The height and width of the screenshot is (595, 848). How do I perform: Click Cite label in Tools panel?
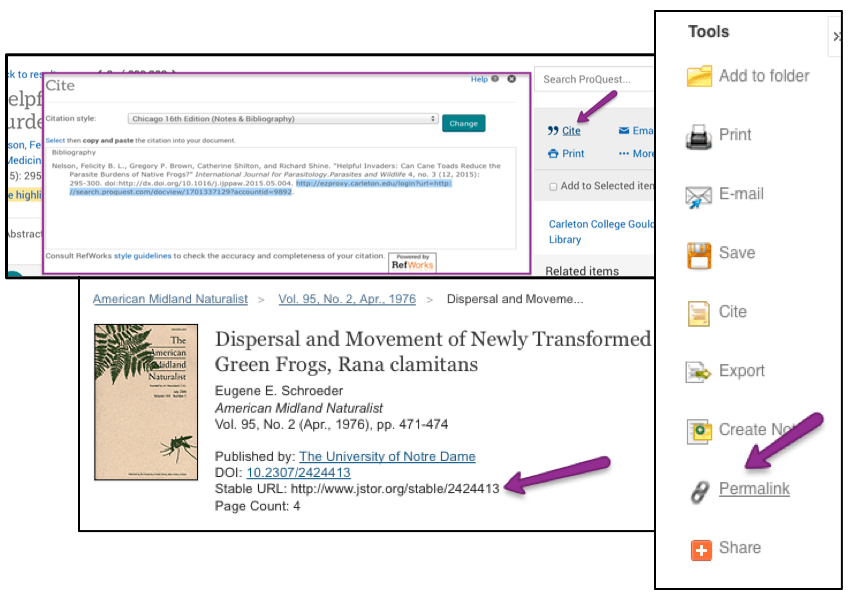tap(732, 312)
